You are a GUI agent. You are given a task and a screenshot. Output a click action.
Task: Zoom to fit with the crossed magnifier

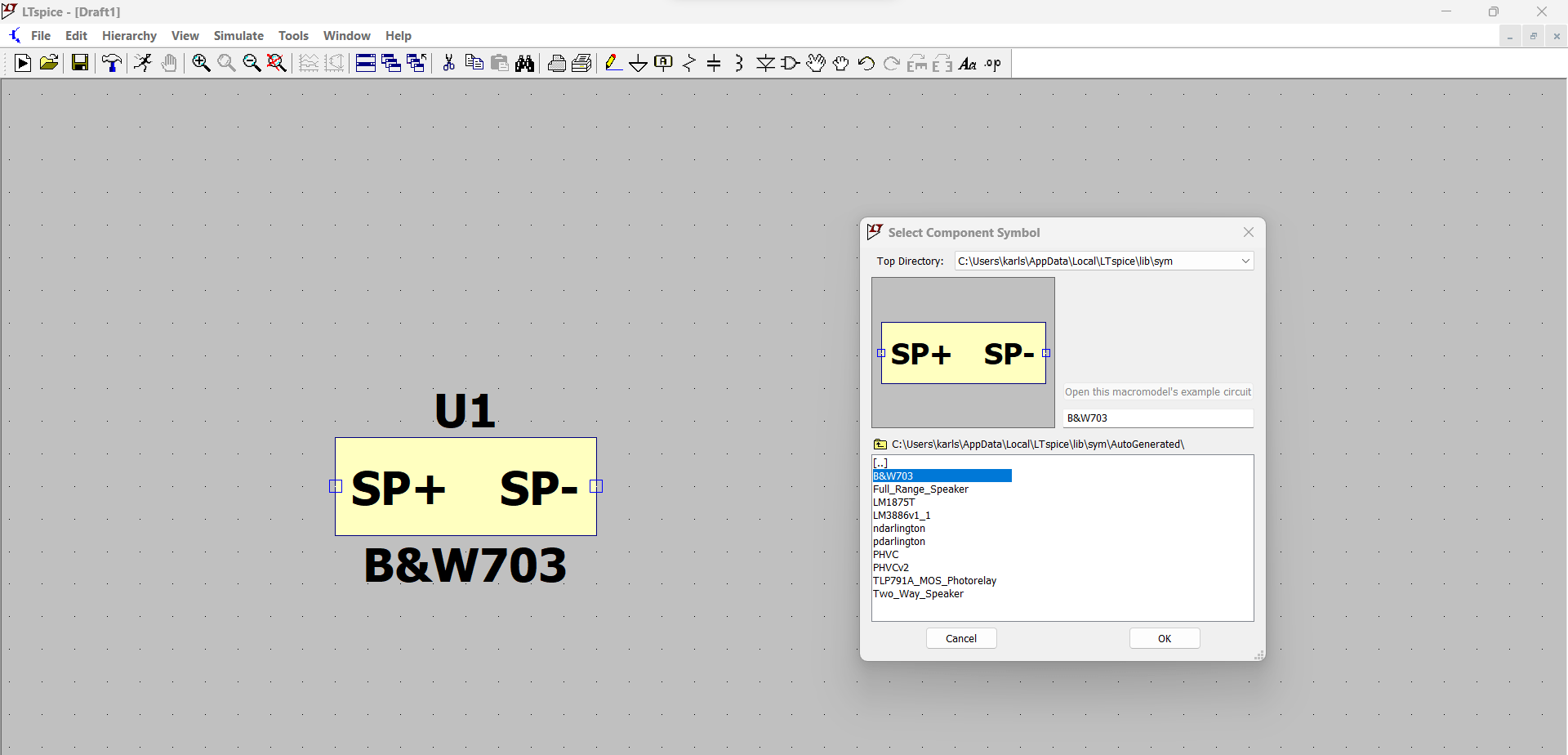click(x=277, y=63)
